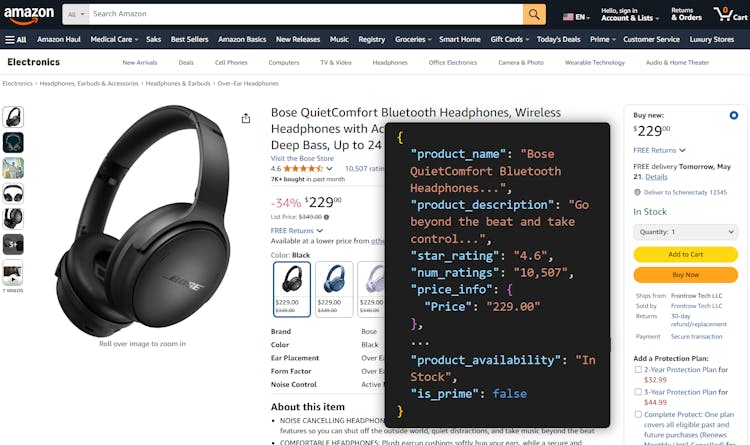This screenshot has height=445, width=750.
Task: Open Frontrow Tech LLC sold by link
Action: [696, 306]
